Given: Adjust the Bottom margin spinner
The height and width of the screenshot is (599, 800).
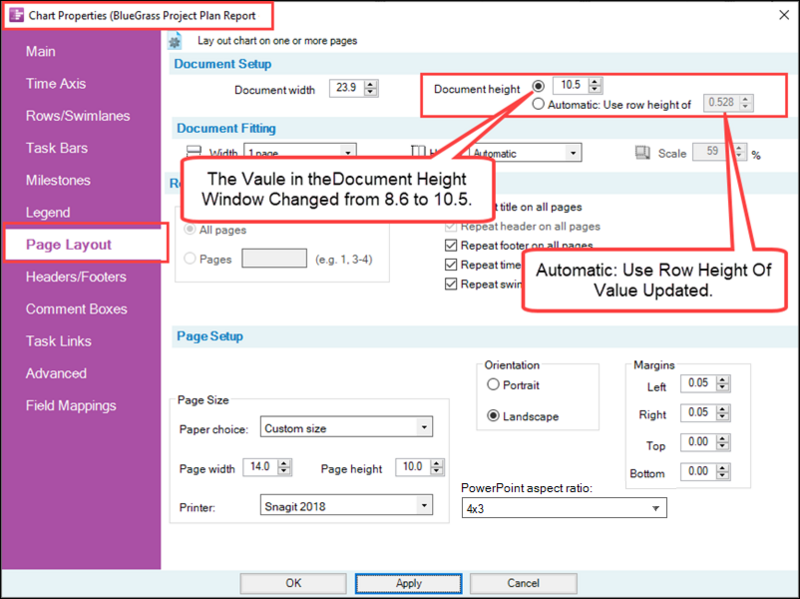Looking at the screenshot, I should tap(722, 471).
